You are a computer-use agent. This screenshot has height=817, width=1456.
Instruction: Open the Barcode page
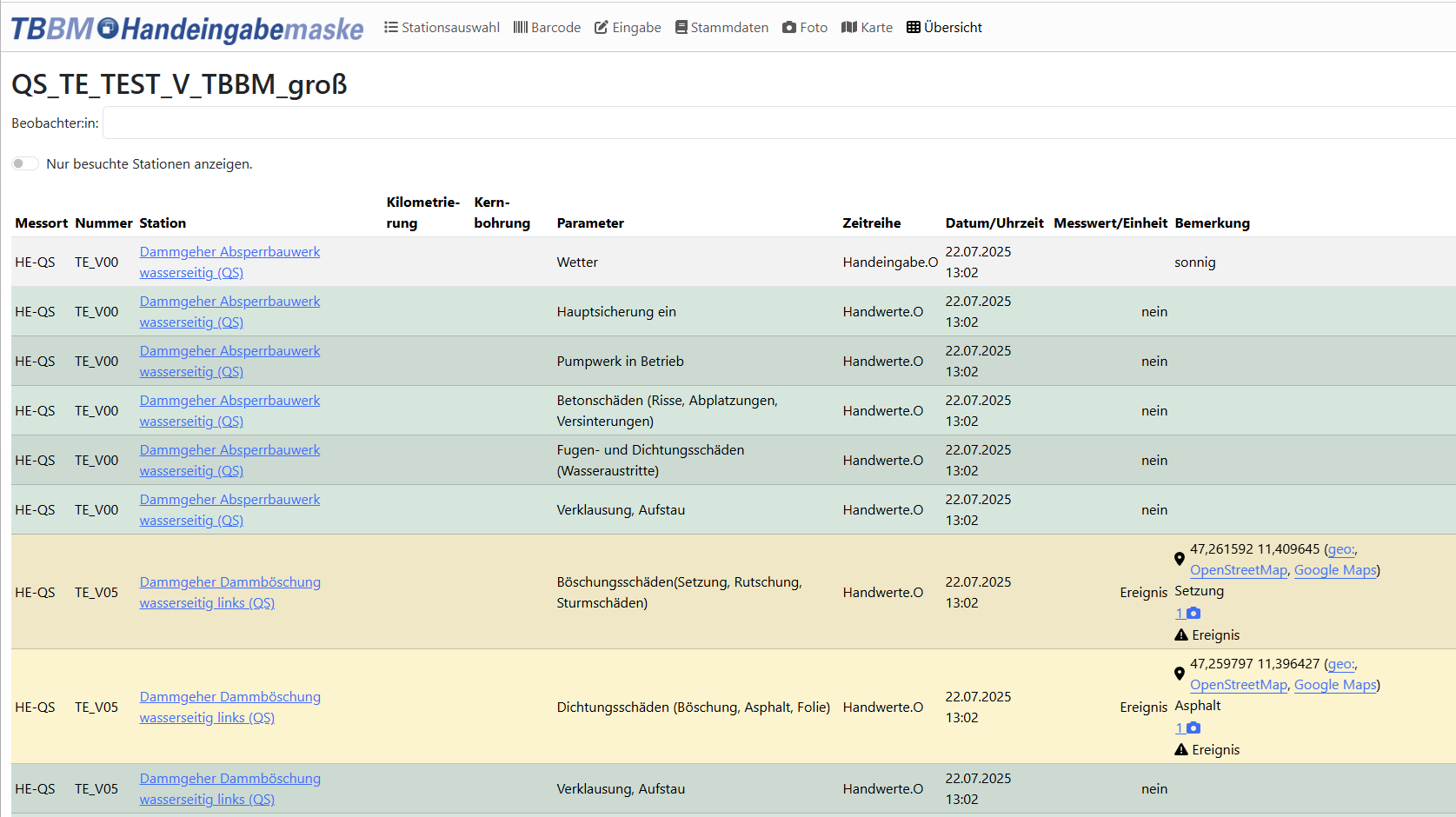(x=547, y=27)
